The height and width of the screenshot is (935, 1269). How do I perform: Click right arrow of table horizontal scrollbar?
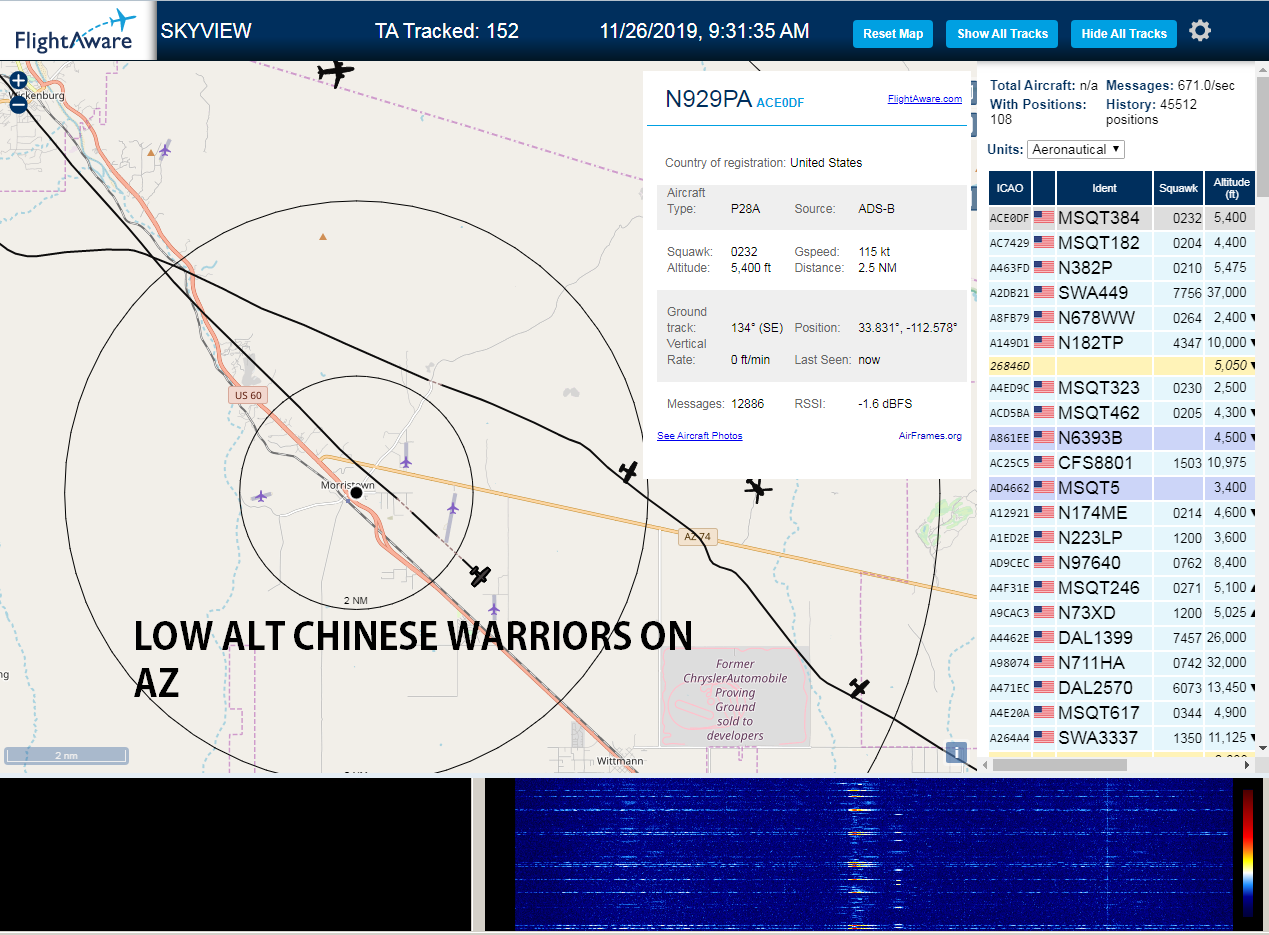click(x=1246, y=765)
